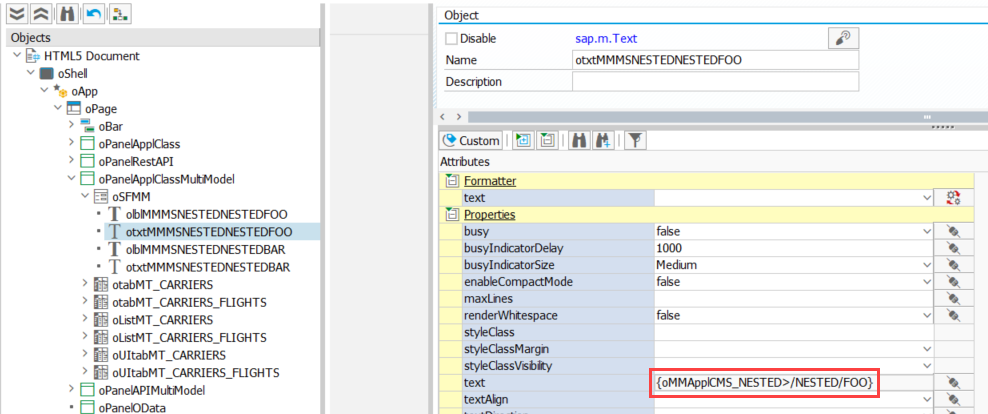Click binding plug icon for enableCompactMode
Viewport: 988px width, 414px height.
tap(953, 282)
